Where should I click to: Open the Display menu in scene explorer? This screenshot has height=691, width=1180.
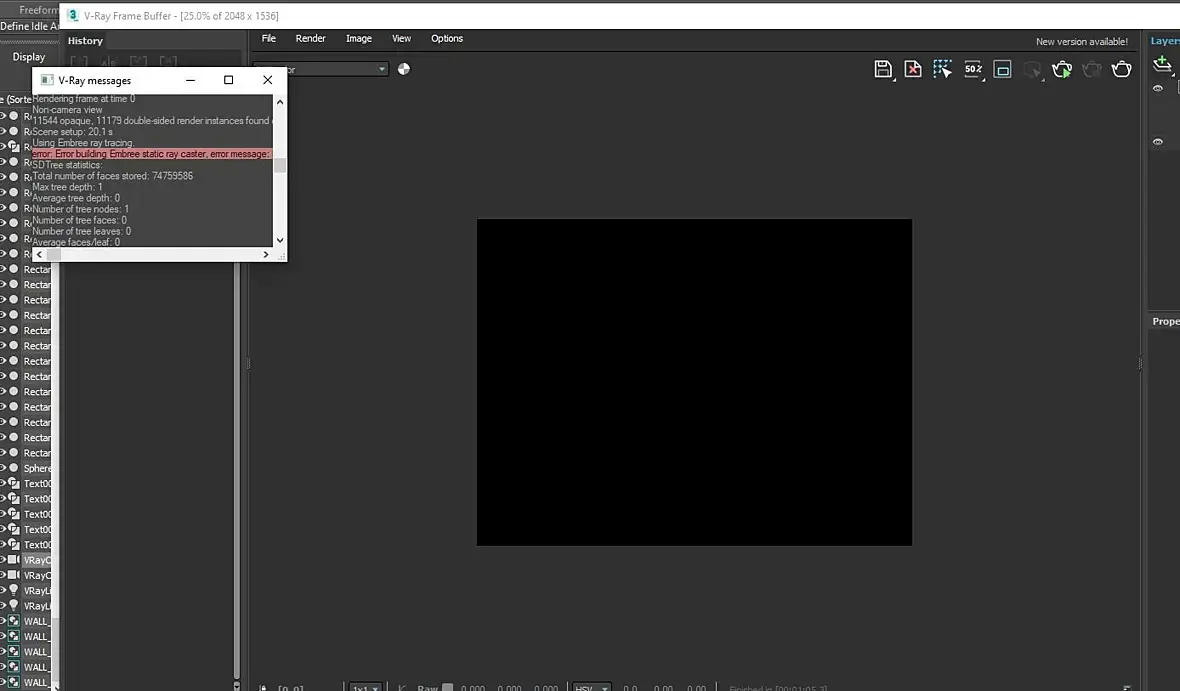[x=29, y=57]
